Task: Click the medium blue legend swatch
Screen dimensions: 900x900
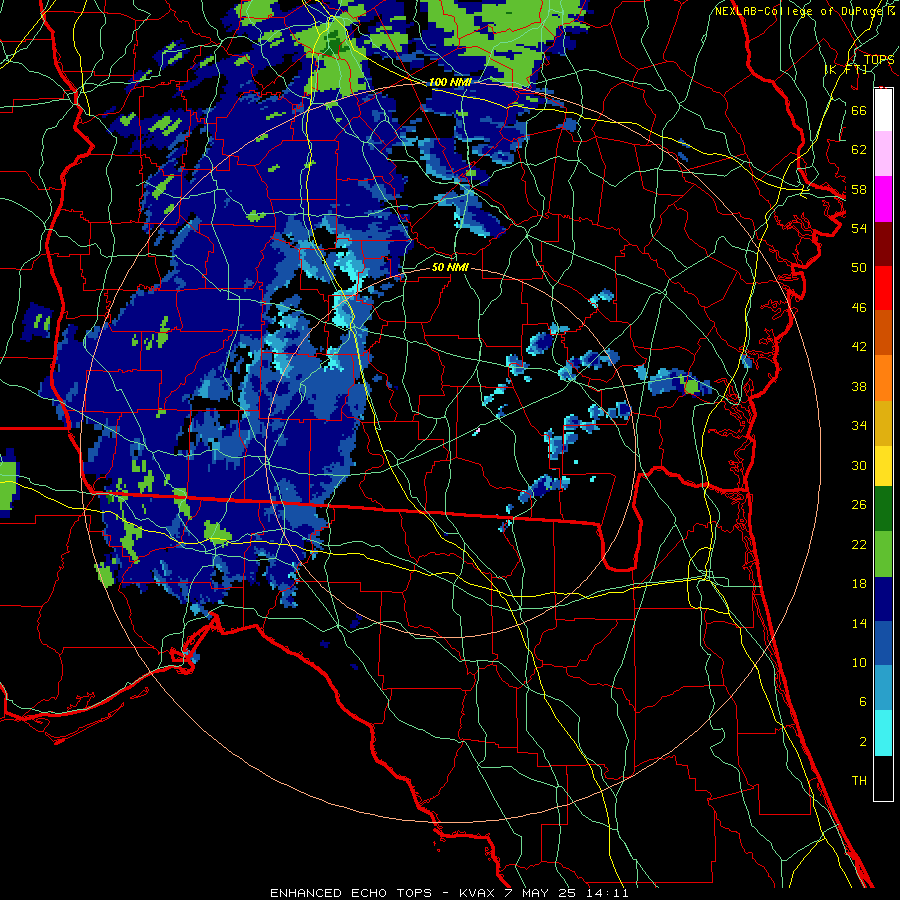Action: tap(883, 643)
